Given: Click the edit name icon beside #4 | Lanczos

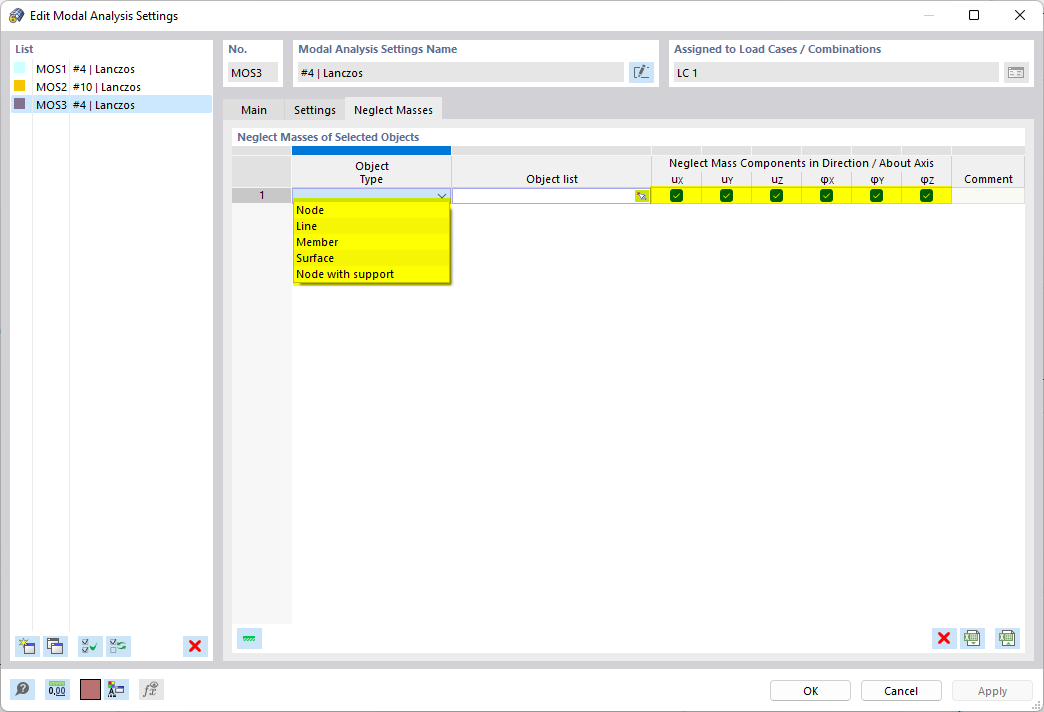Looking at the screenshot, I should [641, 73].
